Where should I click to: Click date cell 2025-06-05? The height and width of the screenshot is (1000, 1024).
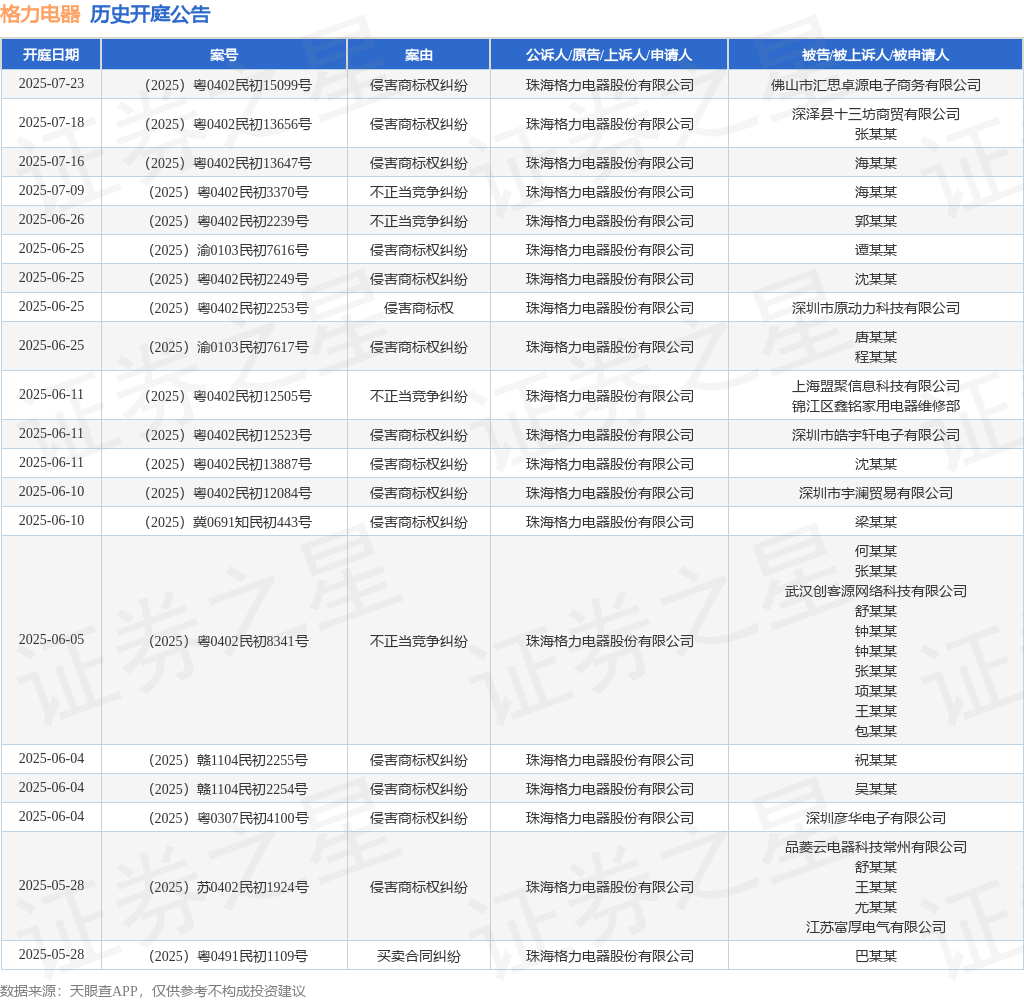51,639
